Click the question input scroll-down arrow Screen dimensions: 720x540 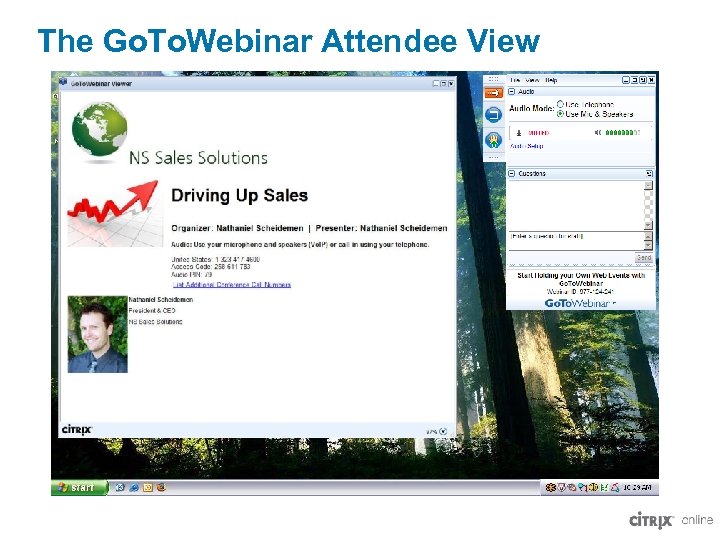coord(648,245)
